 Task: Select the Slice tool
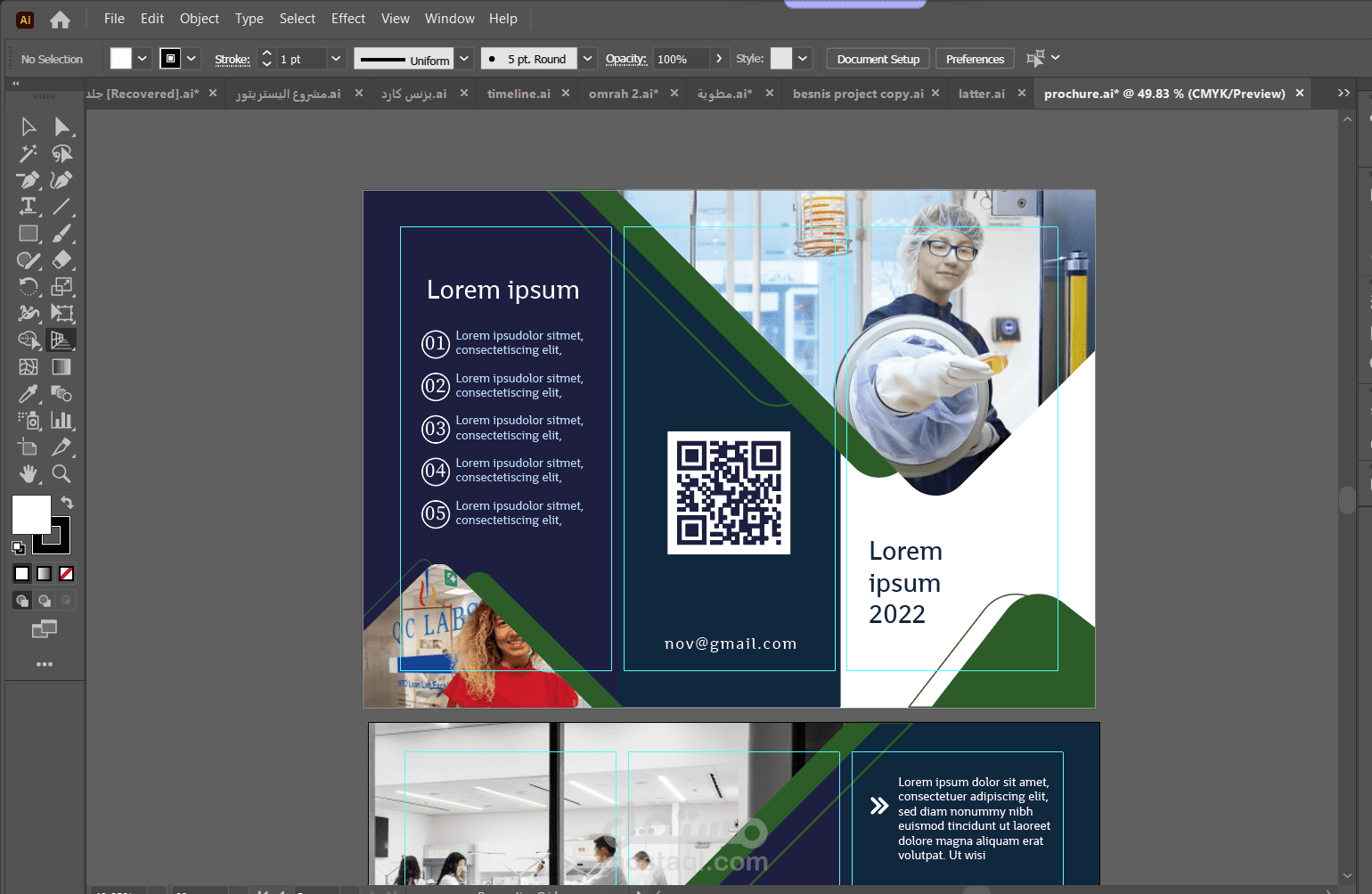61,447
